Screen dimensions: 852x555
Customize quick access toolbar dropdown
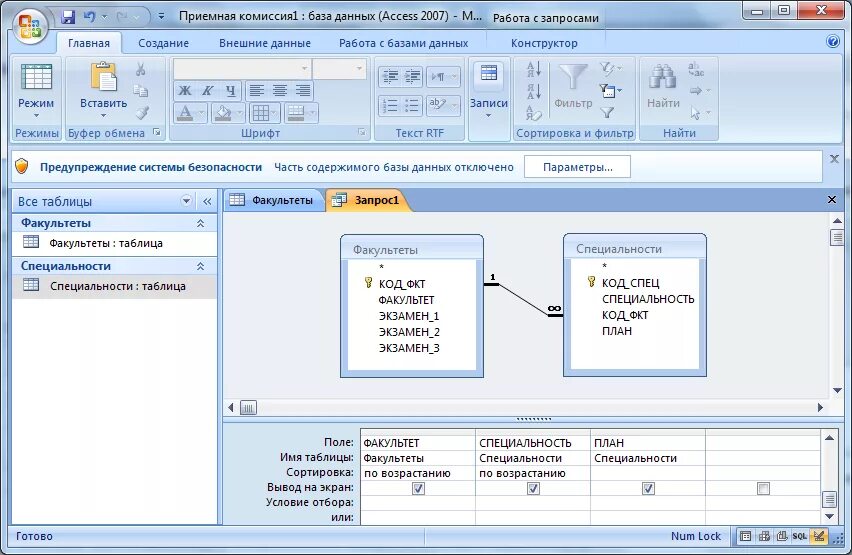point(161,16)
